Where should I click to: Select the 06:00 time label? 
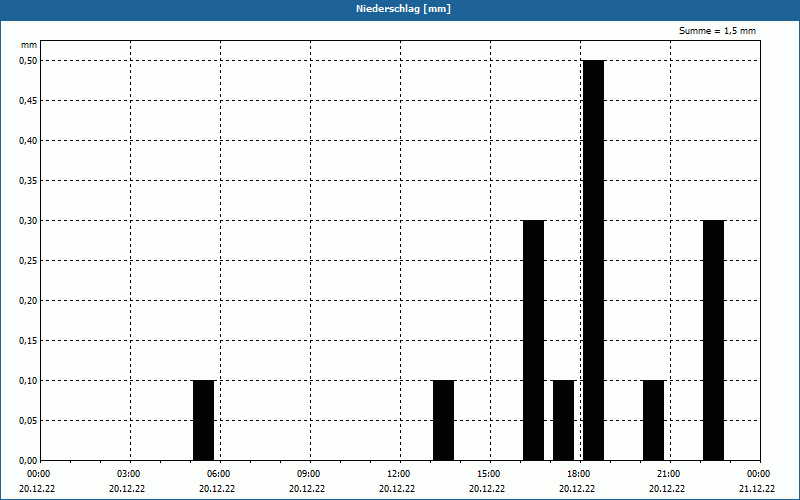click(219, 474)
